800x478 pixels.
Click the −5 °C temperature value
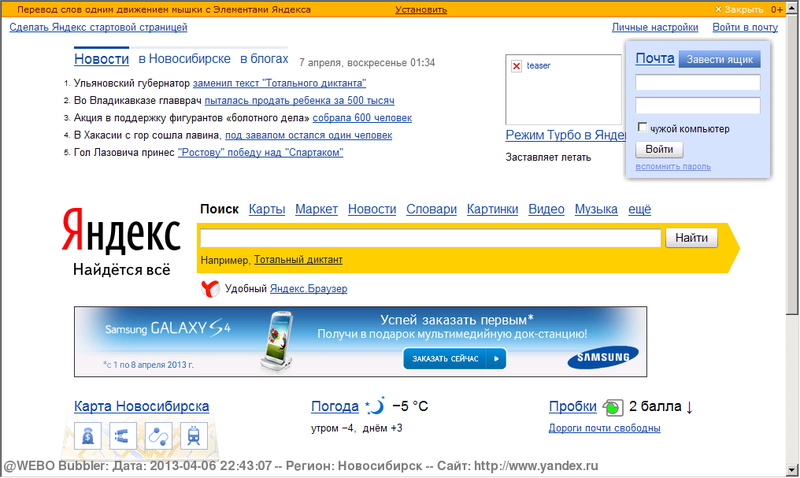click(410, 406)
